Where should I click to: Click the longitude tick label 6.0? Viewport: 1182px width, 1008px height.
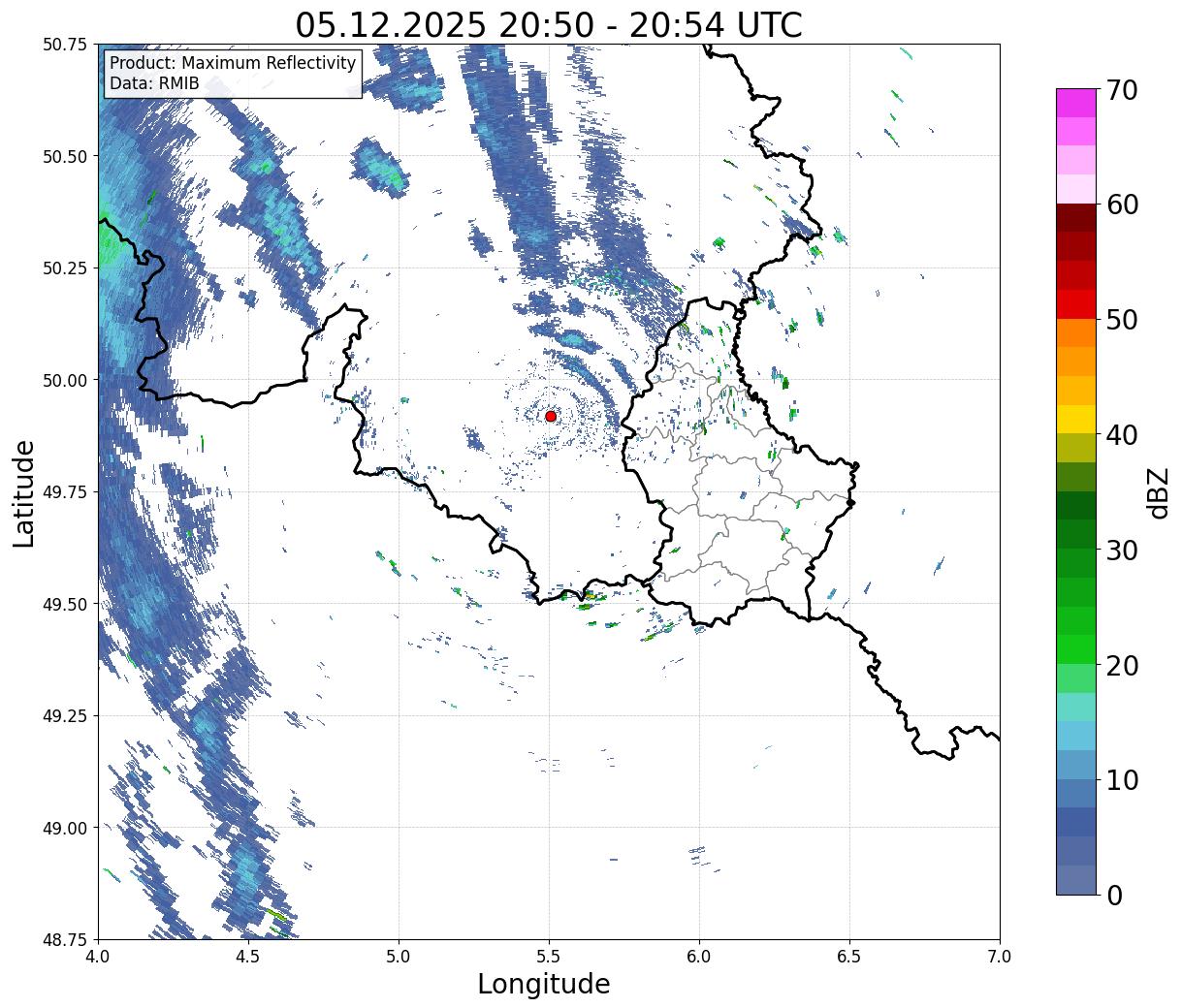point(699,956)
